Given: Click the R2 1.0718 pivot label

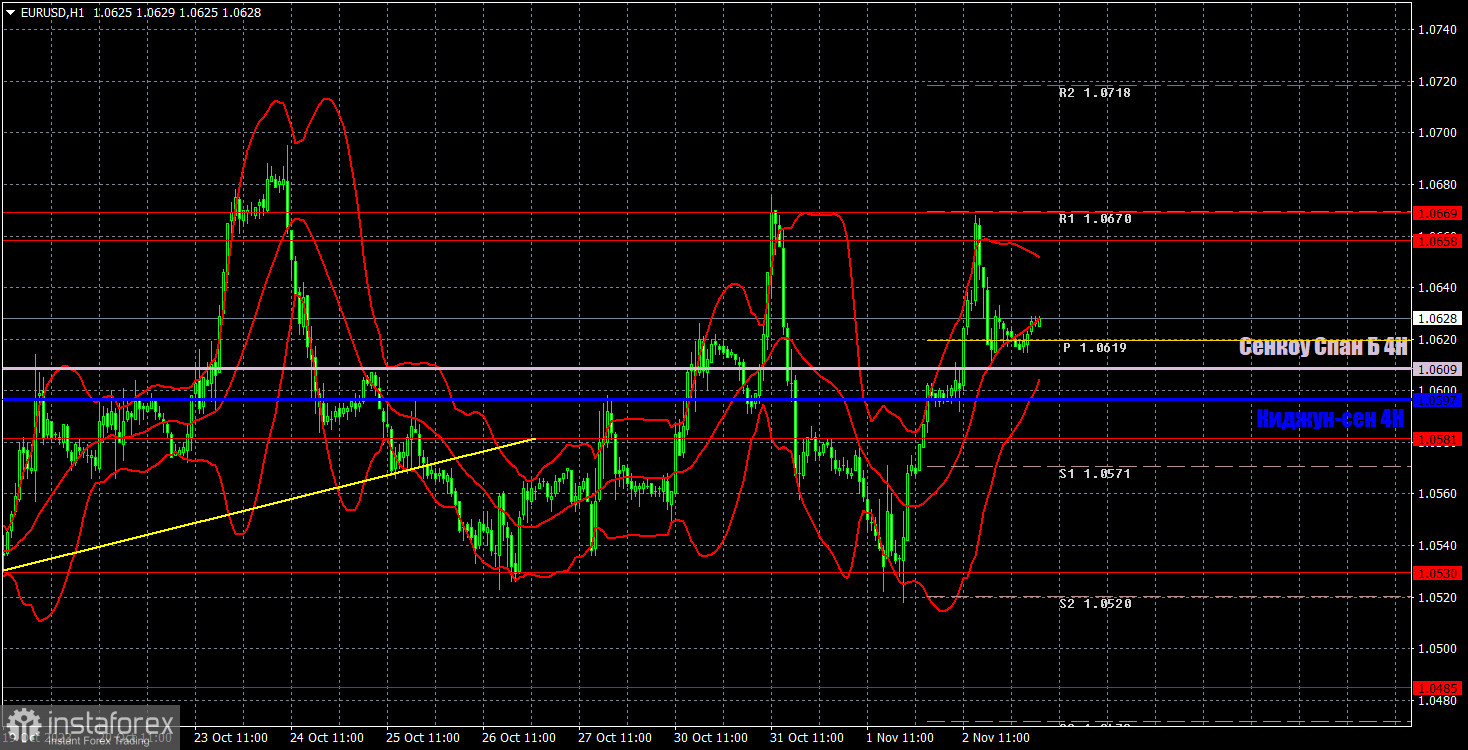Looking at the screenshot, I should pyautogui.click(x=1095, y=92).
